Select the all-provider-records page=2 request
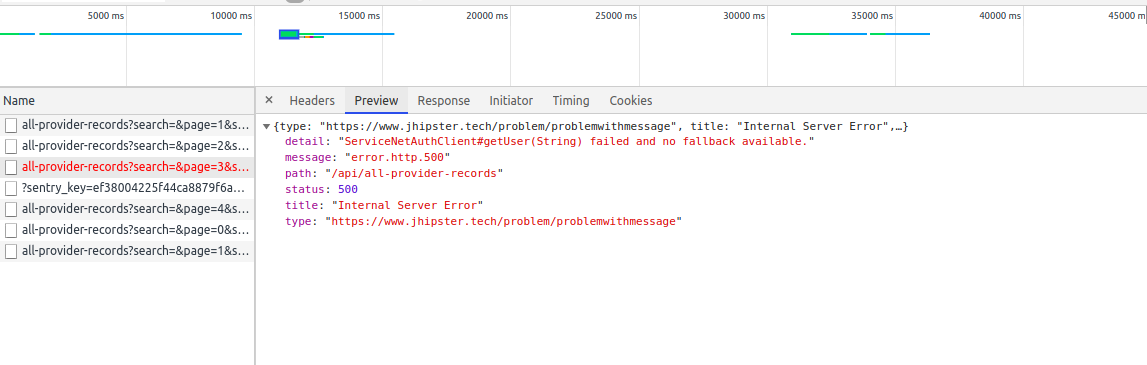The height and width of the screenshot is (365, 1147). (x=127, y=146)
